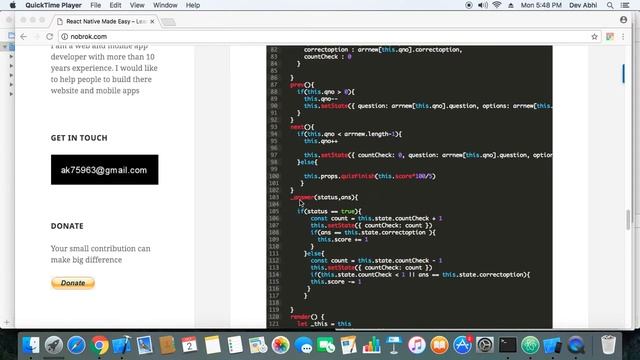The height and width of the screenshot is (360, 640).
Task: Open a new Chrome tab
Action: pyautogui.click(x=168, y=22)
